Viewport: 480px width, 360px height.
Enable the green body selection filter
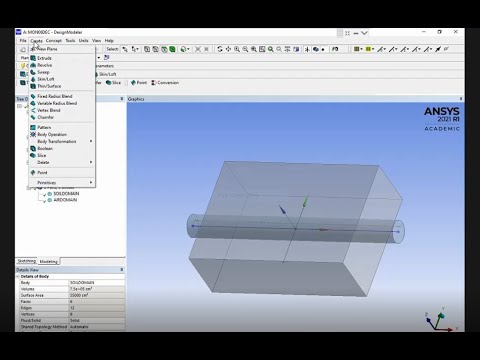[172, 49]
